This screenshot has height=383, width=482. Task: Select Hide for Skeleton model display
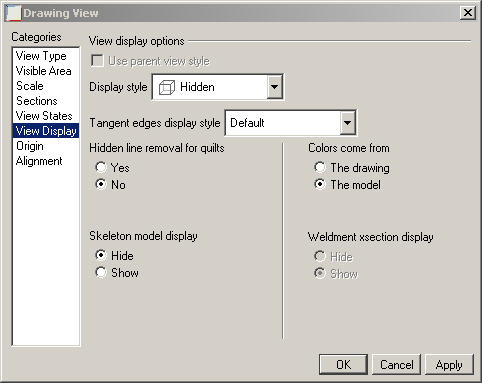coord(101,255)
